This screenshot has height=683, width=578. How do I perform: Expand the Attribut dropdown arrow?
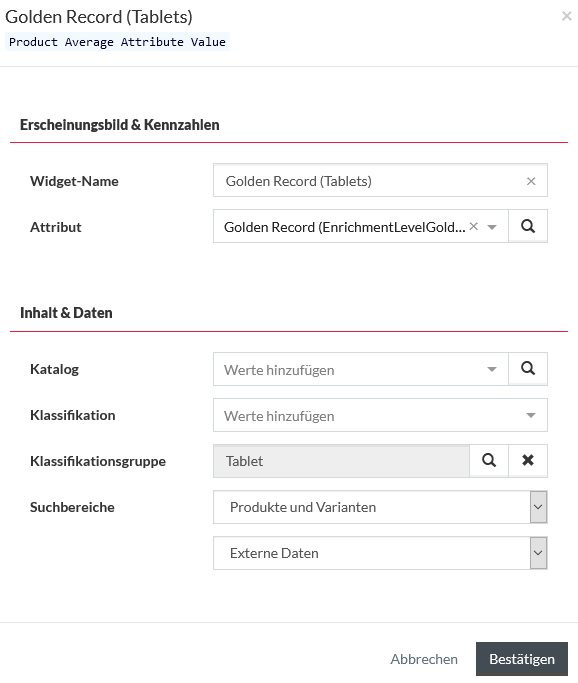pos(492,227)
